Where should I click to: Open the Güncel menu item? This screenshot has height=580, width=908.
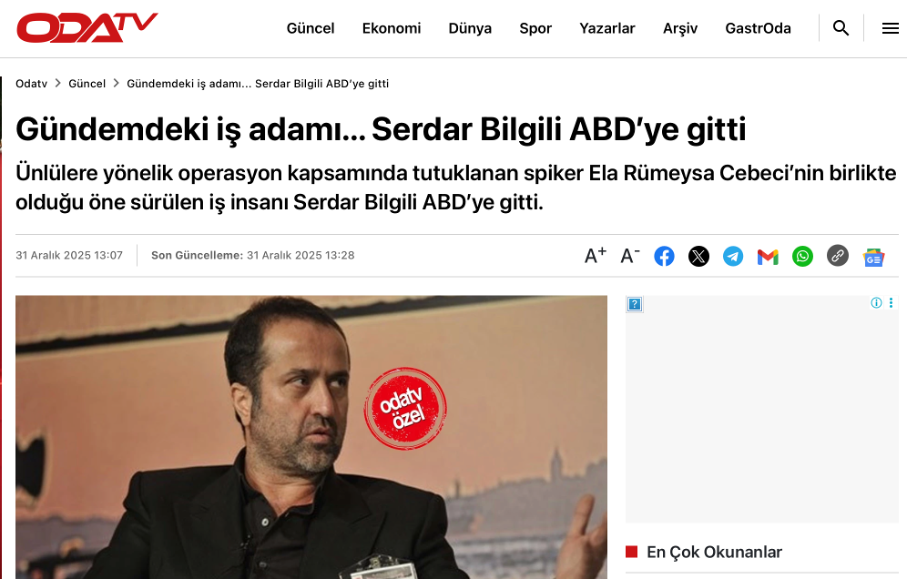[310, 28]
